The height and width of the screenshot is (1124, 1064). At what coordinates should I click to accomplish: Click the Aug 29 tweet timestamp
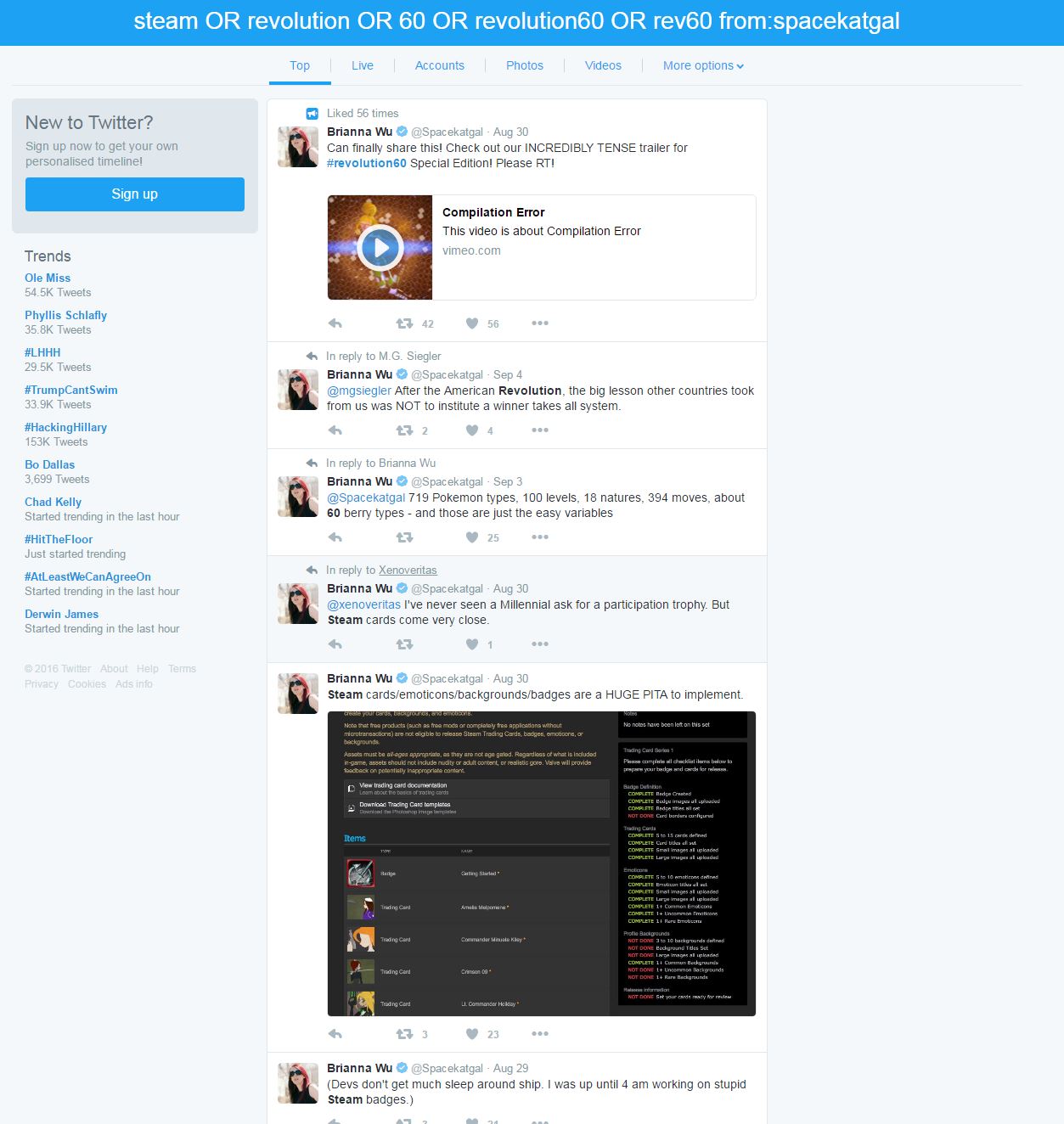(x=510, y=1068)
